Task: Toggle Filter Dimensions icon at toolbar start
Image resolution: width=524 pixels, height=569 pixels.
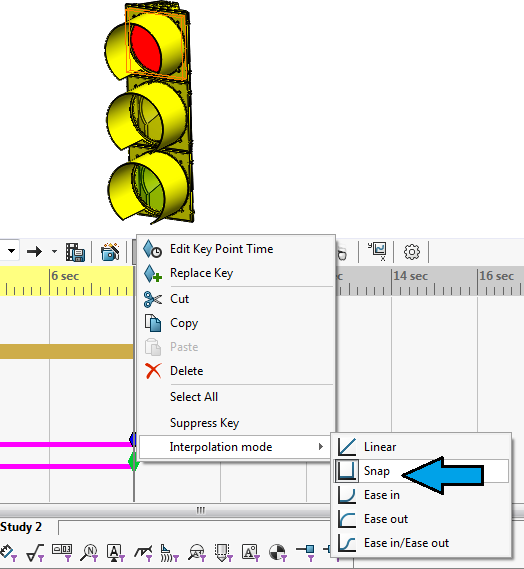Action: [8, 553]
